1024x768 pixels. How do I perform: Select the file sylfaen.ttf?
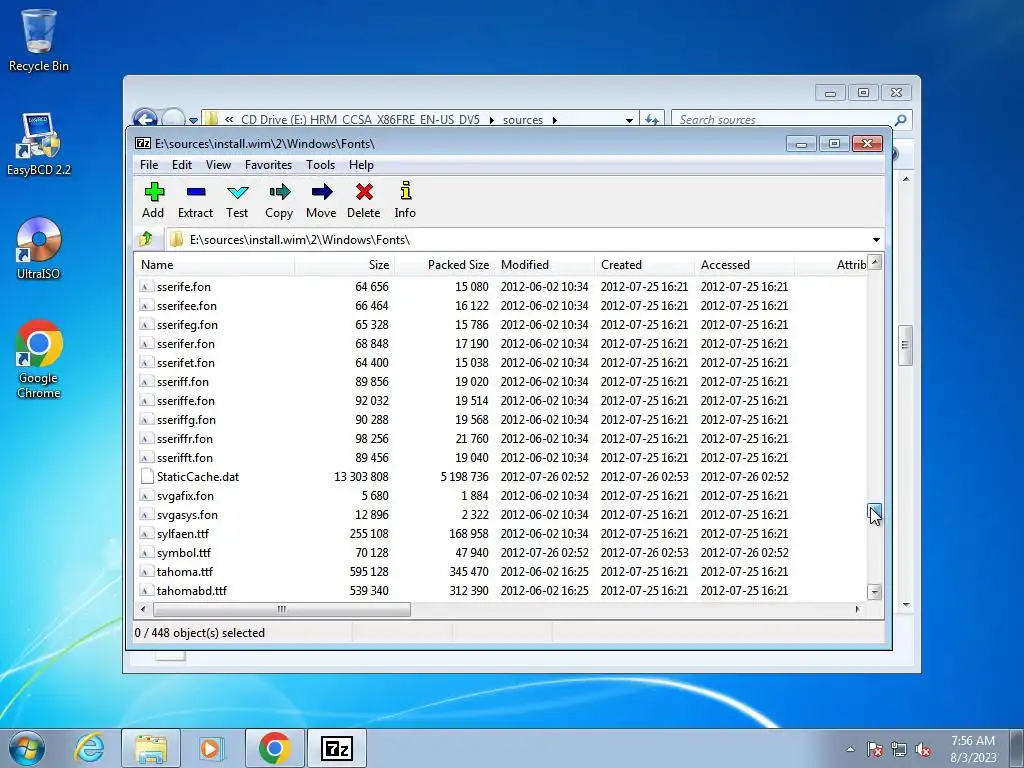[x=182, y=534]
